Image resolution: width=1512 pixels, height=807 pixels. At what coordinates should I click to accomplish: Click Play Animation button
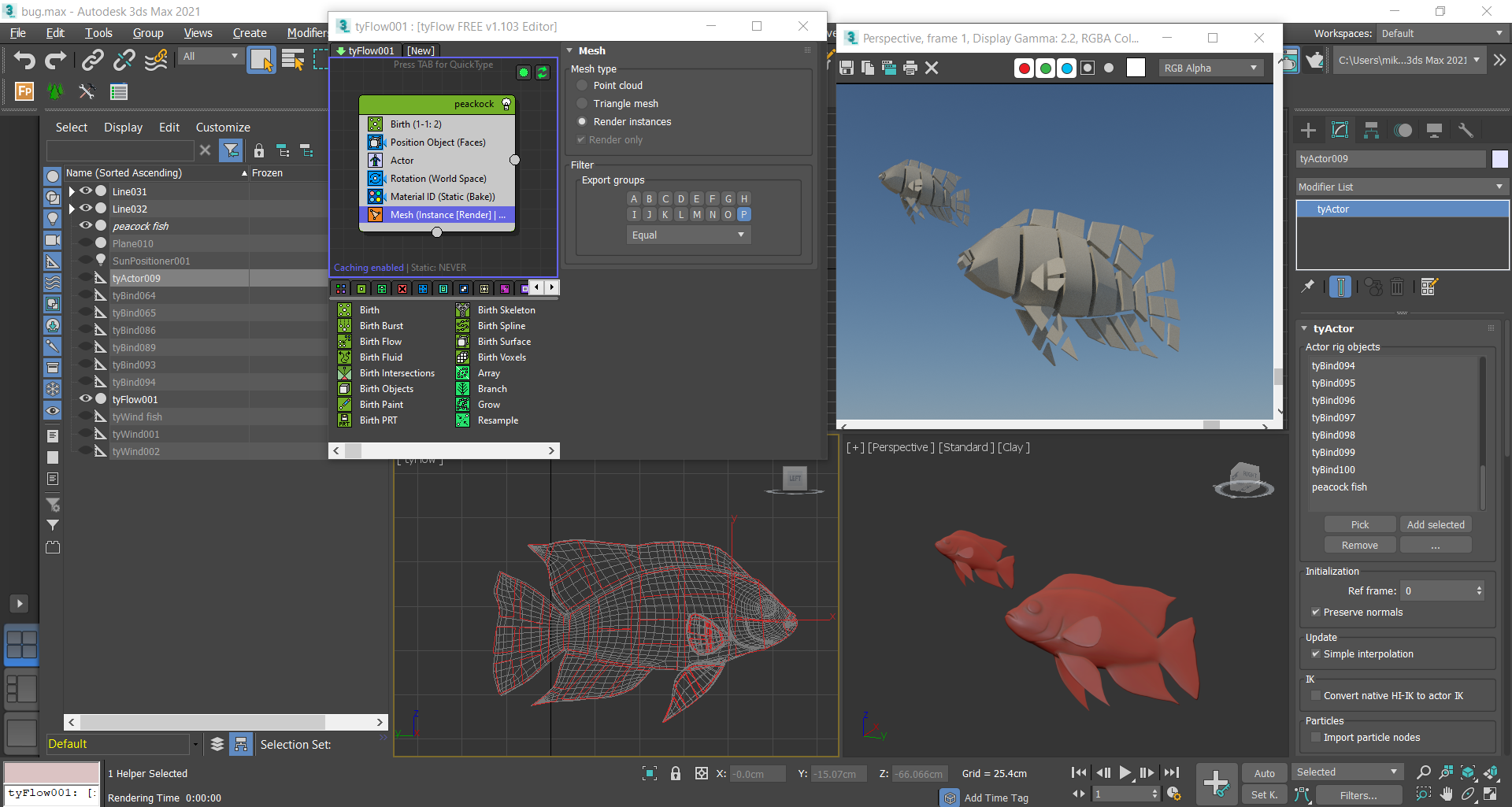click(1125, 773)
